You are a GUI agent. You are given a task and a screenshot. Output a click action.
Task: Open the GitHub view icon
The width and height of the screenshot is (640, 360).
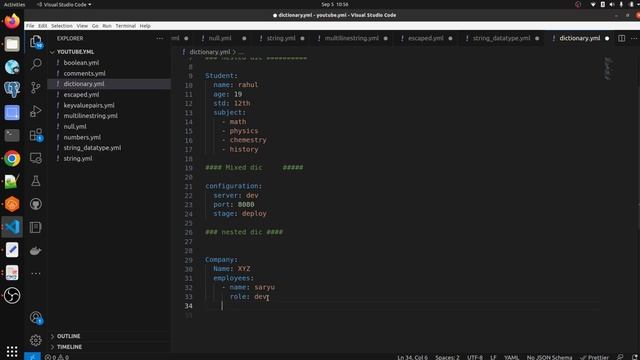pos(36,204)
